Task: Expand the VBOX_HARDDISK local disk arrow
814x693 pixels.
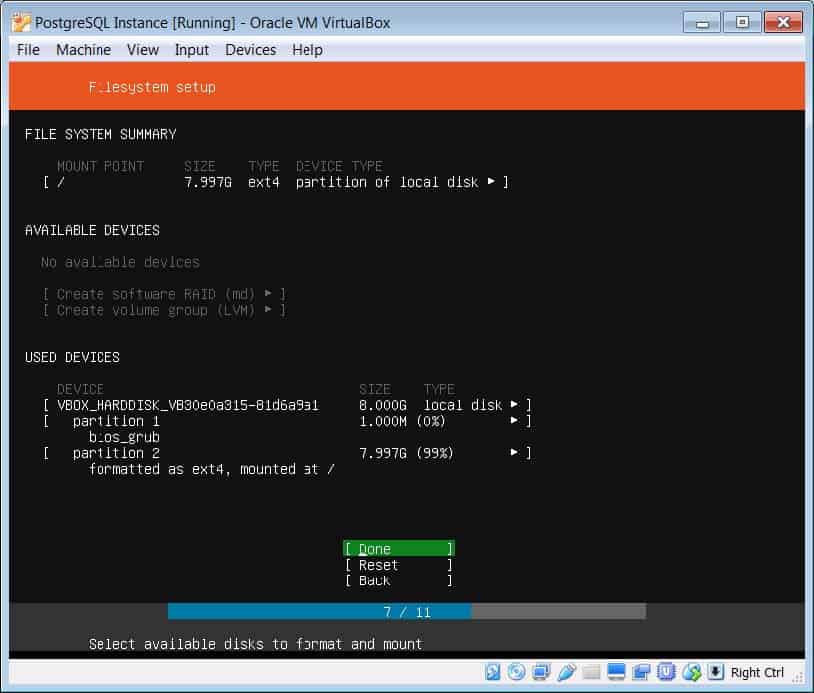Action: [x=514, y=404]
